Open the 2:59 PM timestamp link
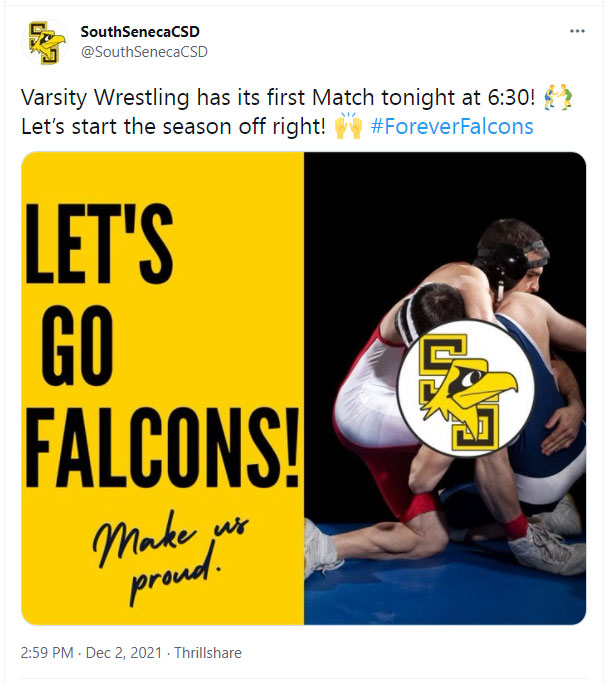The height and width of the screenshot is (685, 608). pyautogui.click(x=47, y=653)
